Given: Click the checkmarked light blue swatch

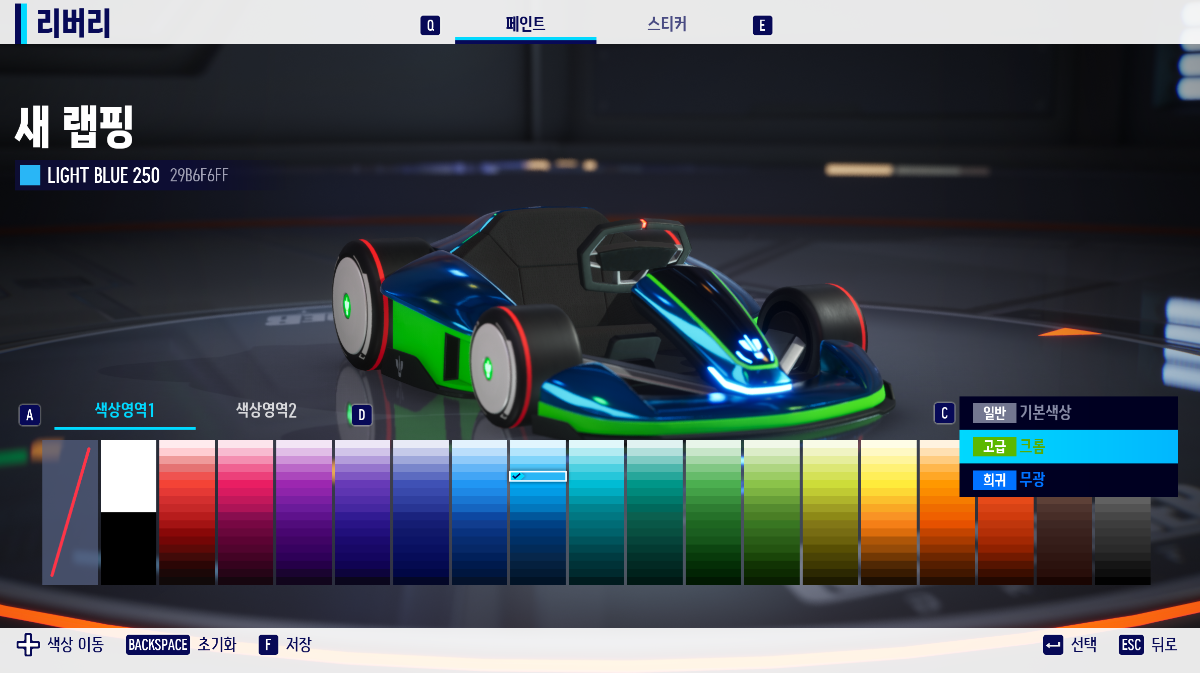Looking at the screenshot, I should click(538, 476).
